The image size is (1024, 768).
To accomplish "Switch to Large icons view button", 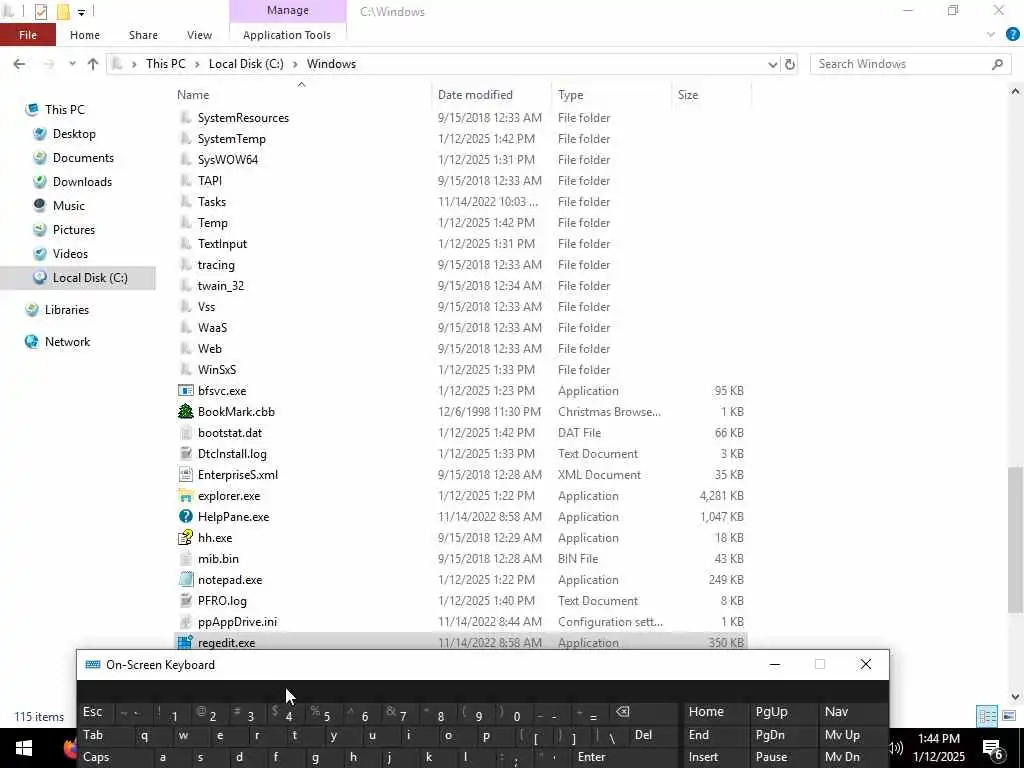I will point(1008,716).
